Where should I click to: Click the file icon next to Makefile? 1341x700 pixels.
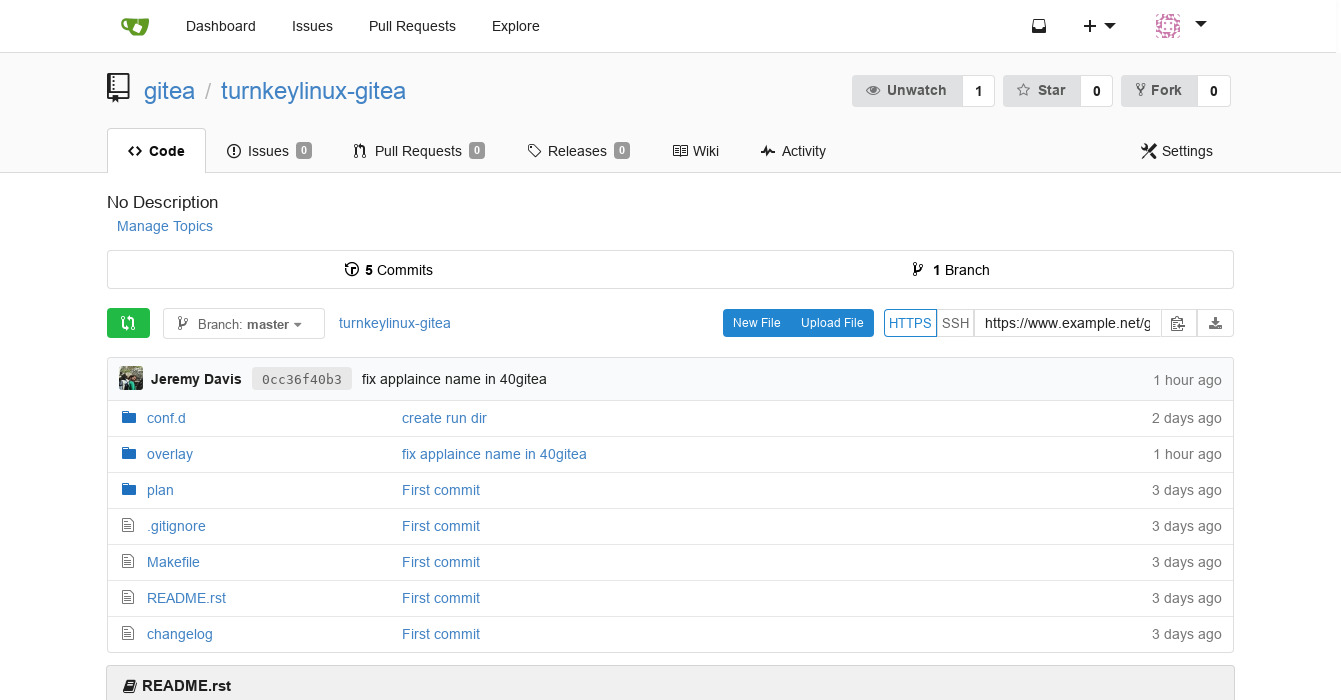[128, 562]
